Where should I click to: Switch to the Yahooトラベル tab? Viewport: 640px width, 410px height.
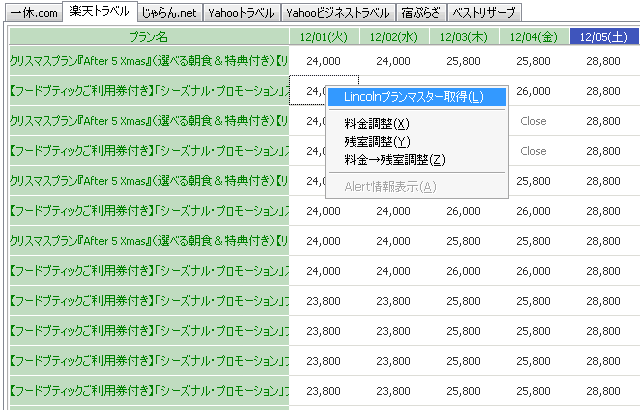click(x=242, y=13)
